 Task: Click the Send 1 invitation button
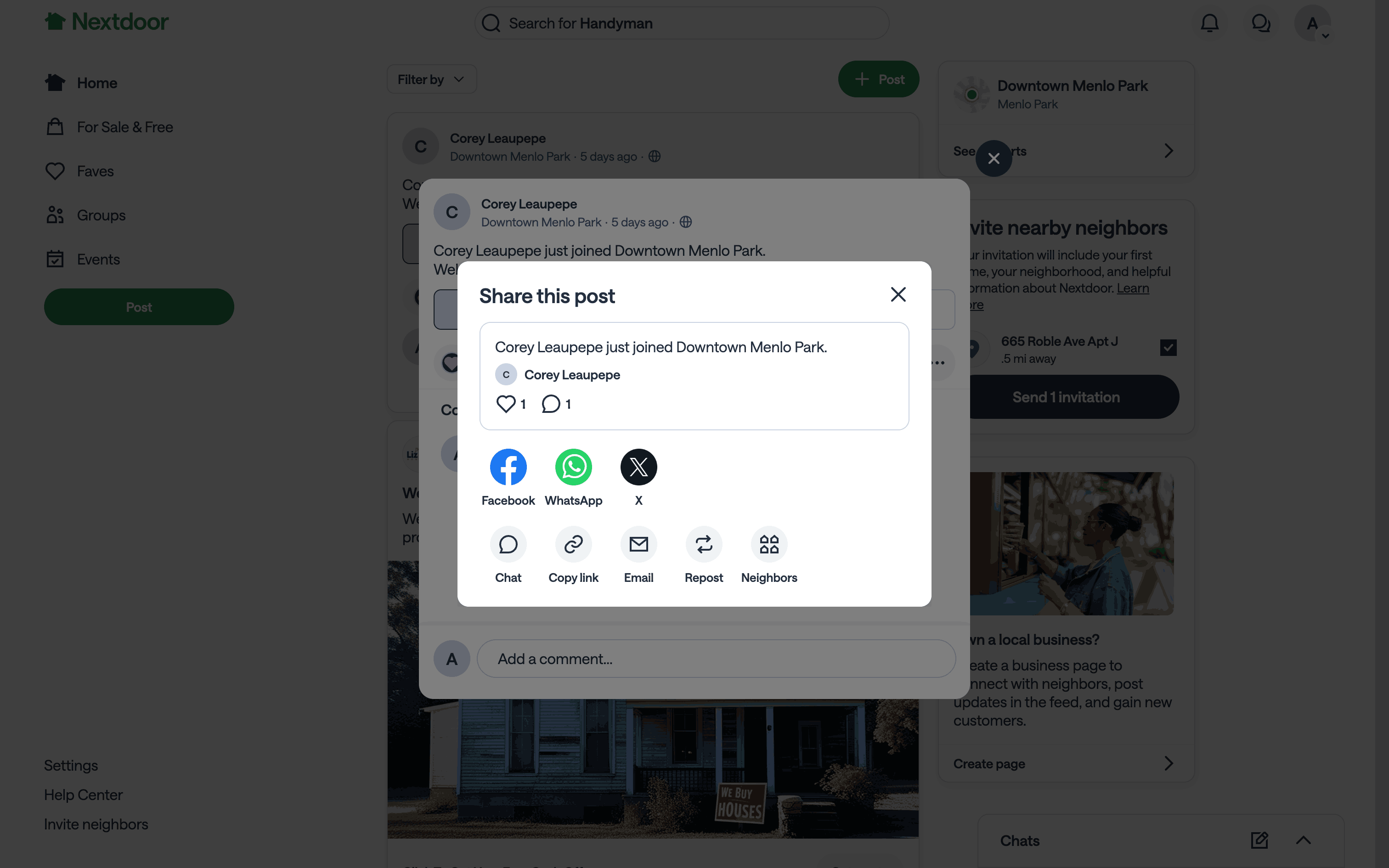(x=1066, y=397)
